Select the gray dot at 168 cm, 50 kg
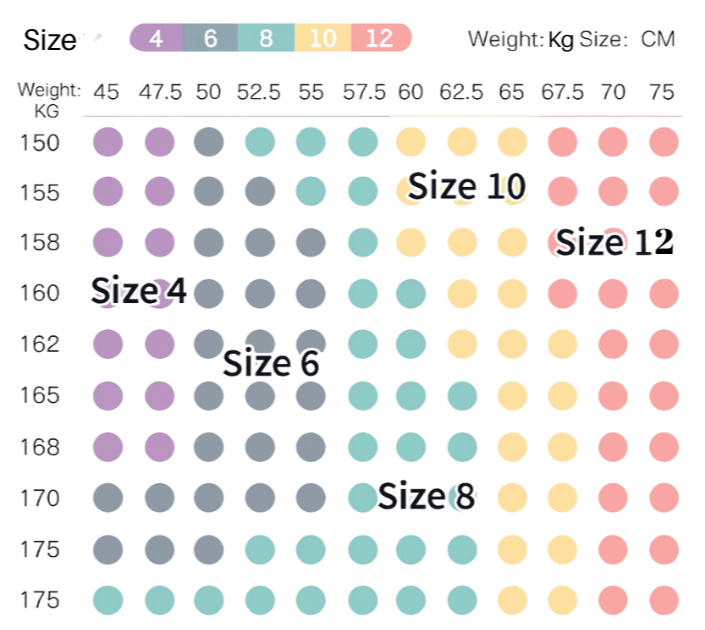The width and height of the screenshot is (705, 630). click(x=208, y=446)
